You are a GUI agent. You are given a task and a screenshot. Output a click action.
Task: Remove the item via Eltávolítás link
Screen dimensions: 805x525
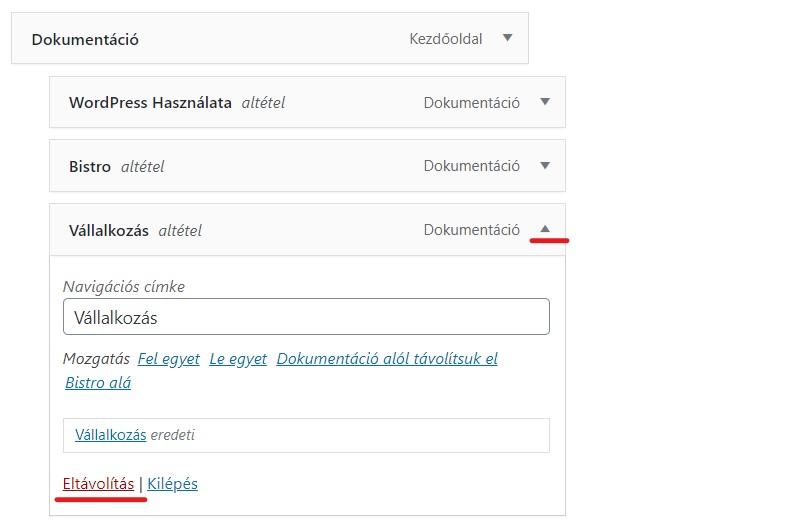pos(98,484)
